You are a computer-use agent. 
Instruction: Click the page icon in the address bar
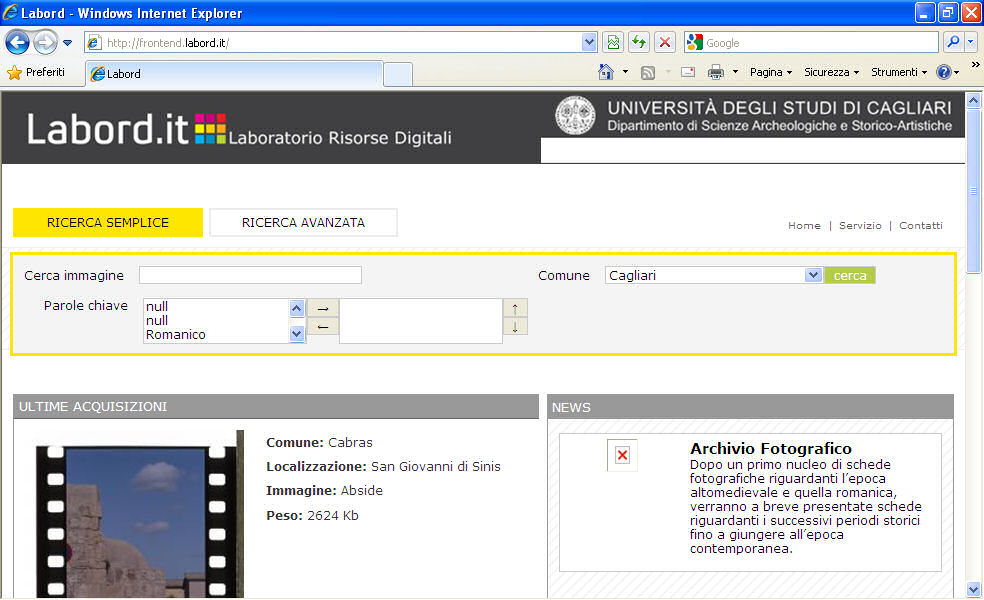click(x=94, y=43)
